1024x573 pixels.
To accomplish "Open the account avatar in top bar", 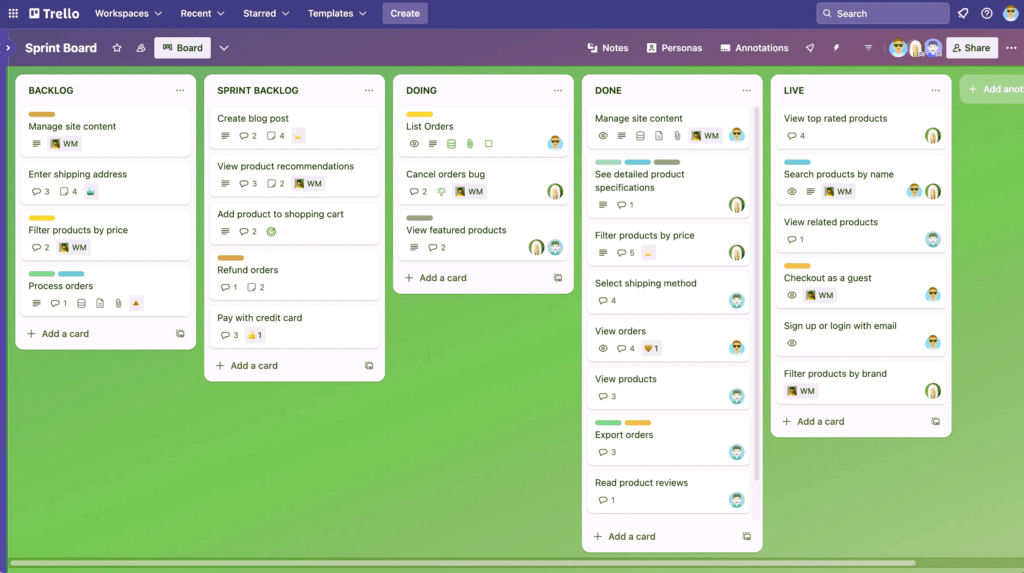I will [1010, 13].
